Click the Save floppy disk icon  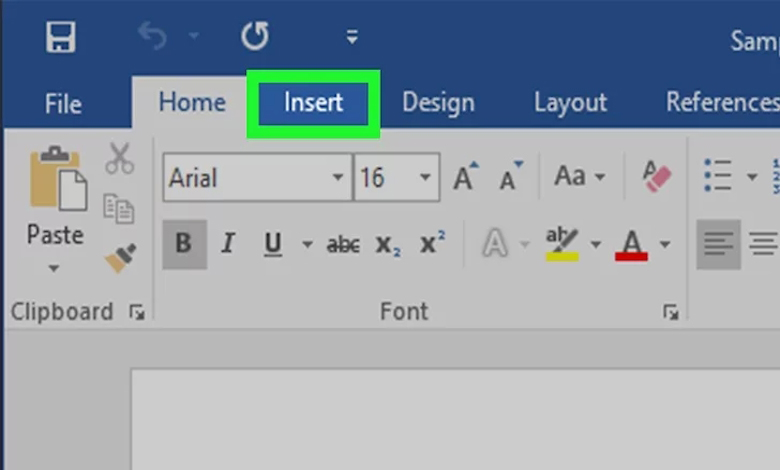coord(60,38)
